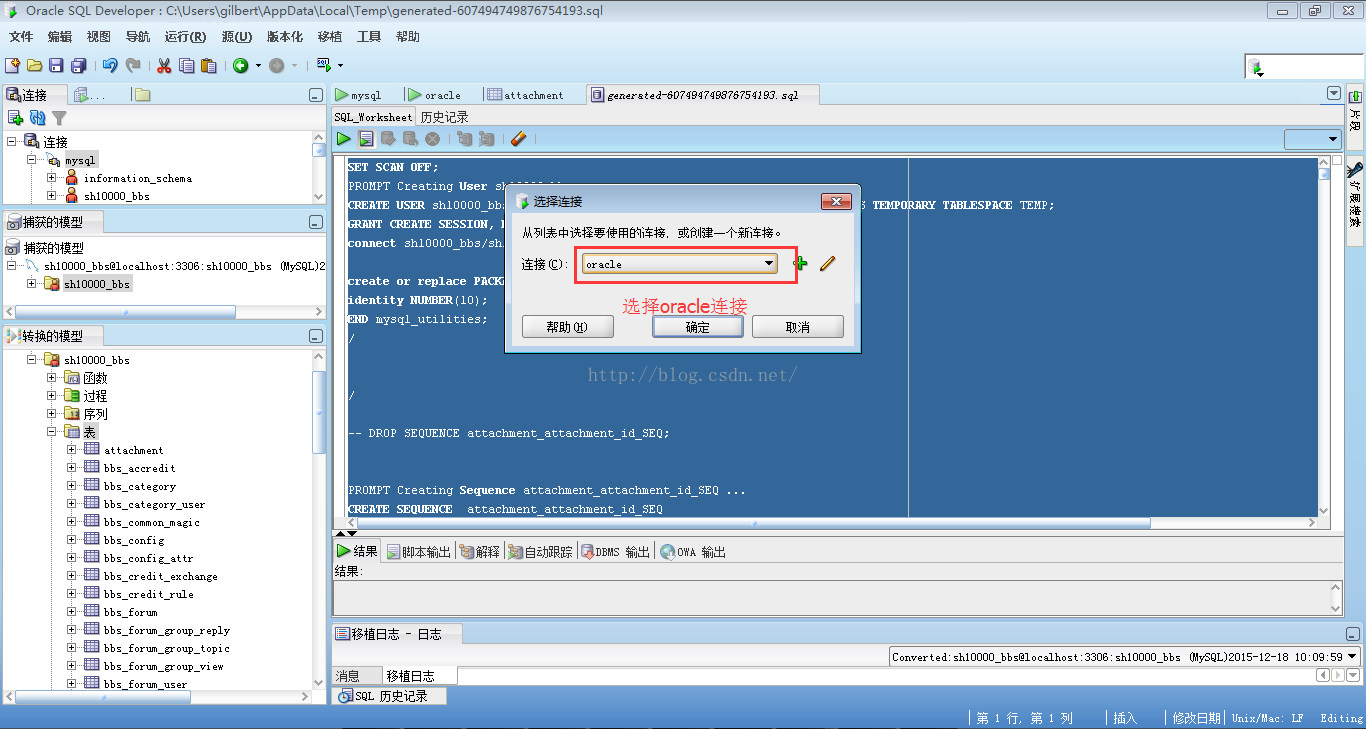Create a new connection in the dialog with the plus icon
1366x729 pixels.
tap(800, 264)
